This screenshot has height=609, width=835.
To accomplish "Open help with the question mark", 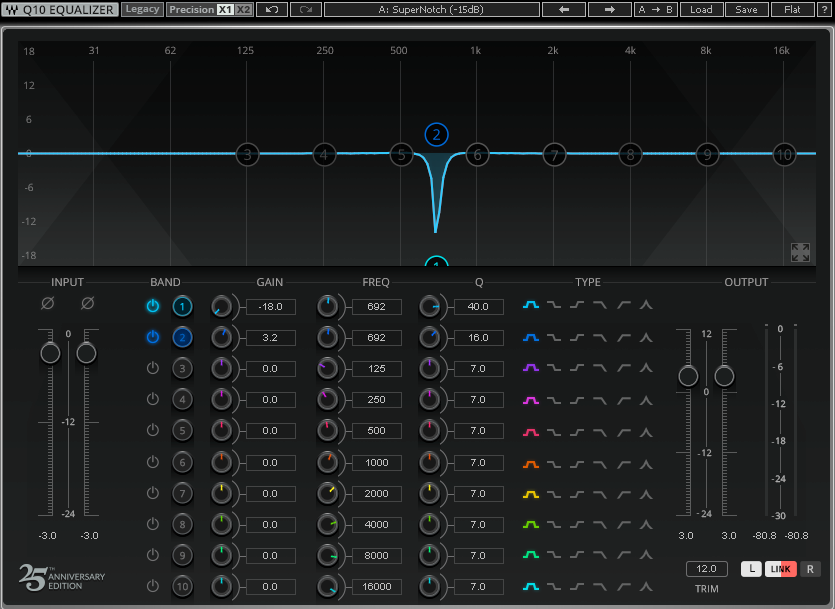I will coord(824,10).
